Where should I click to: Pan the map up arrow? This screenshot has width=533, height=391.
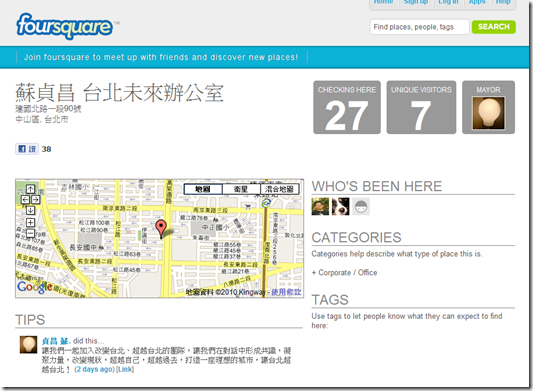[x=31, y=189]
